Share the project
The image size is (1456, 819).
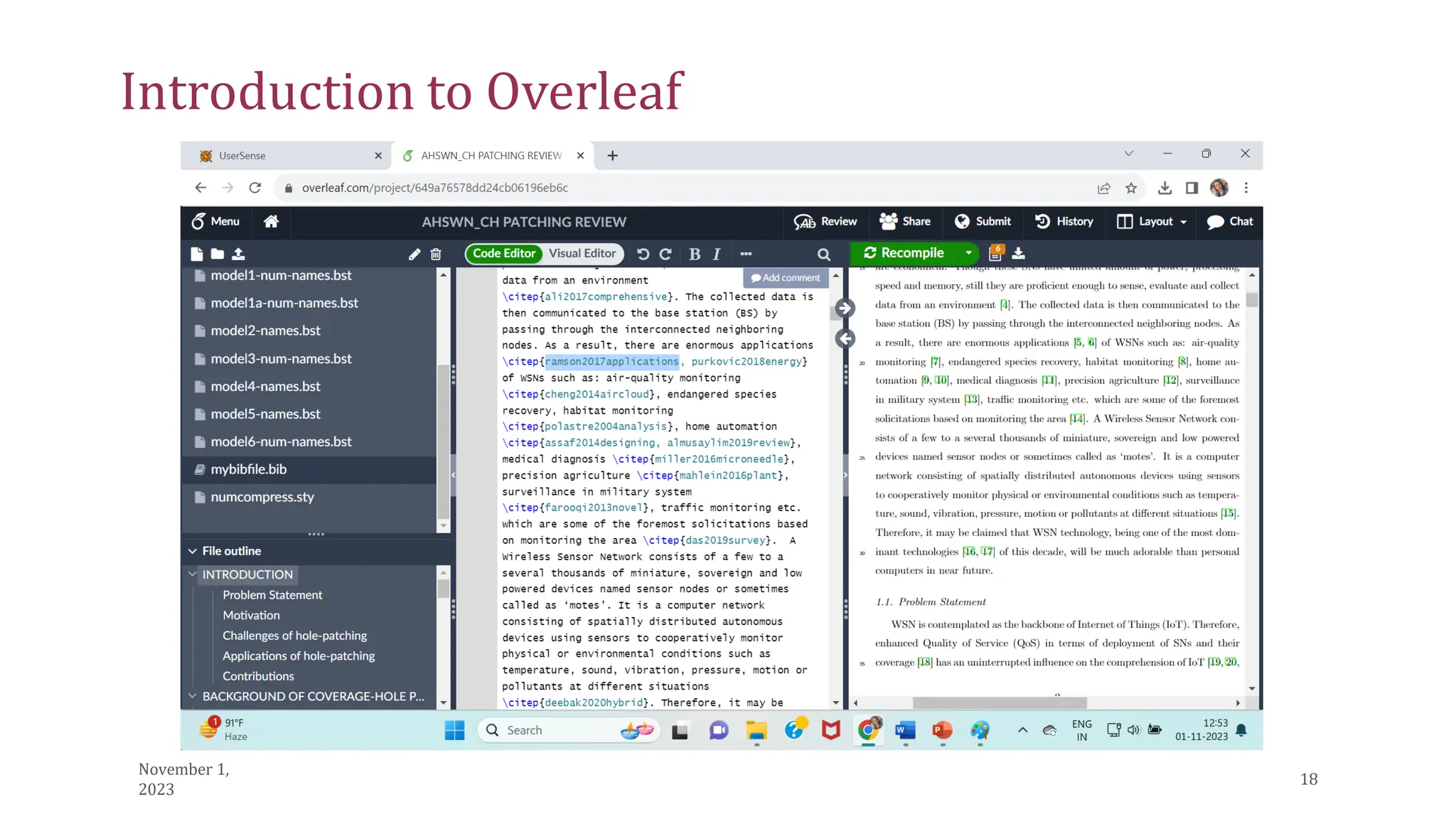pyautogui.click(x=905, y=221)
